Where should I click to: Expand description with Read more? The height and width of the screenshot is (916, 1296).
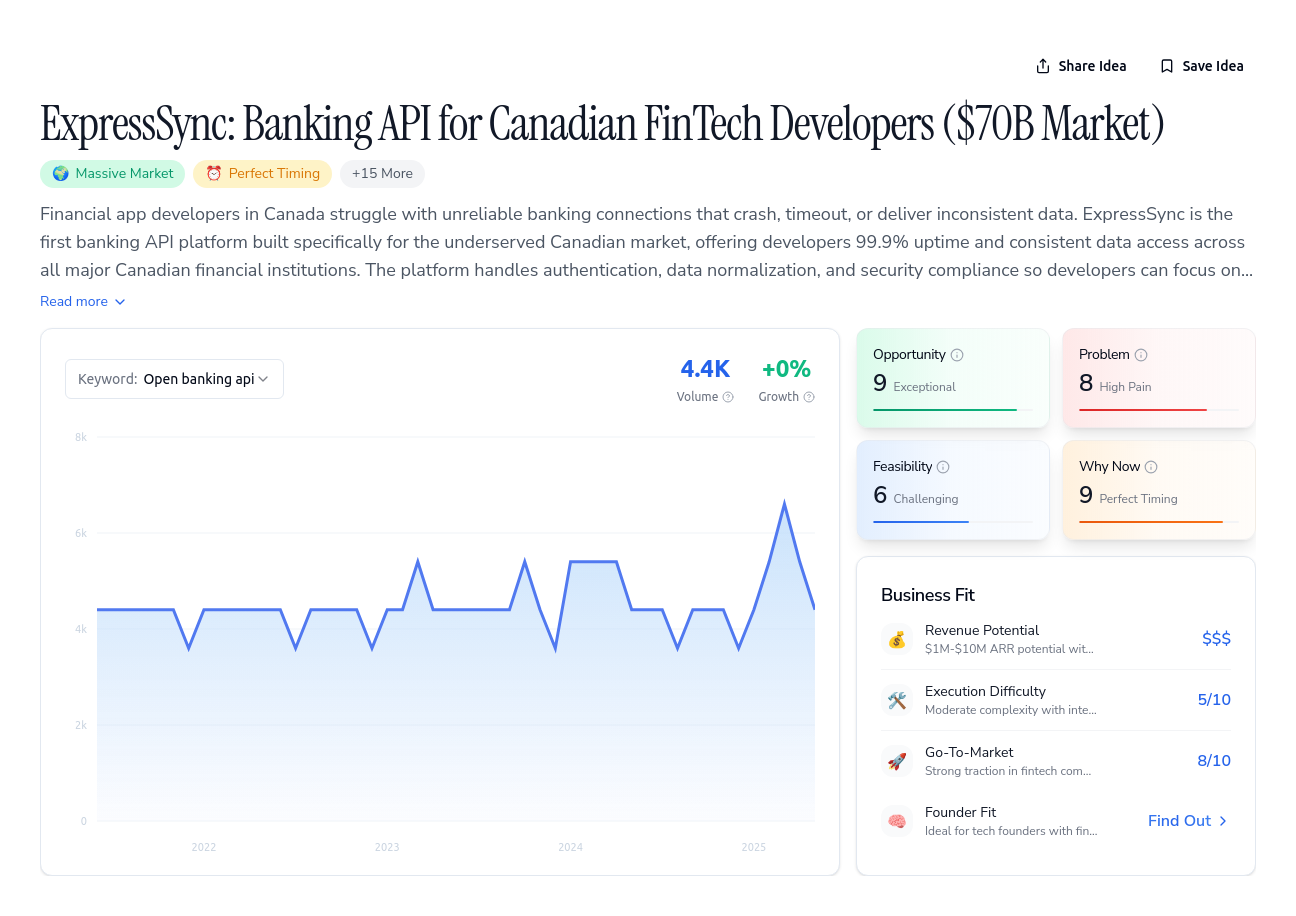(x=83, y=301)
